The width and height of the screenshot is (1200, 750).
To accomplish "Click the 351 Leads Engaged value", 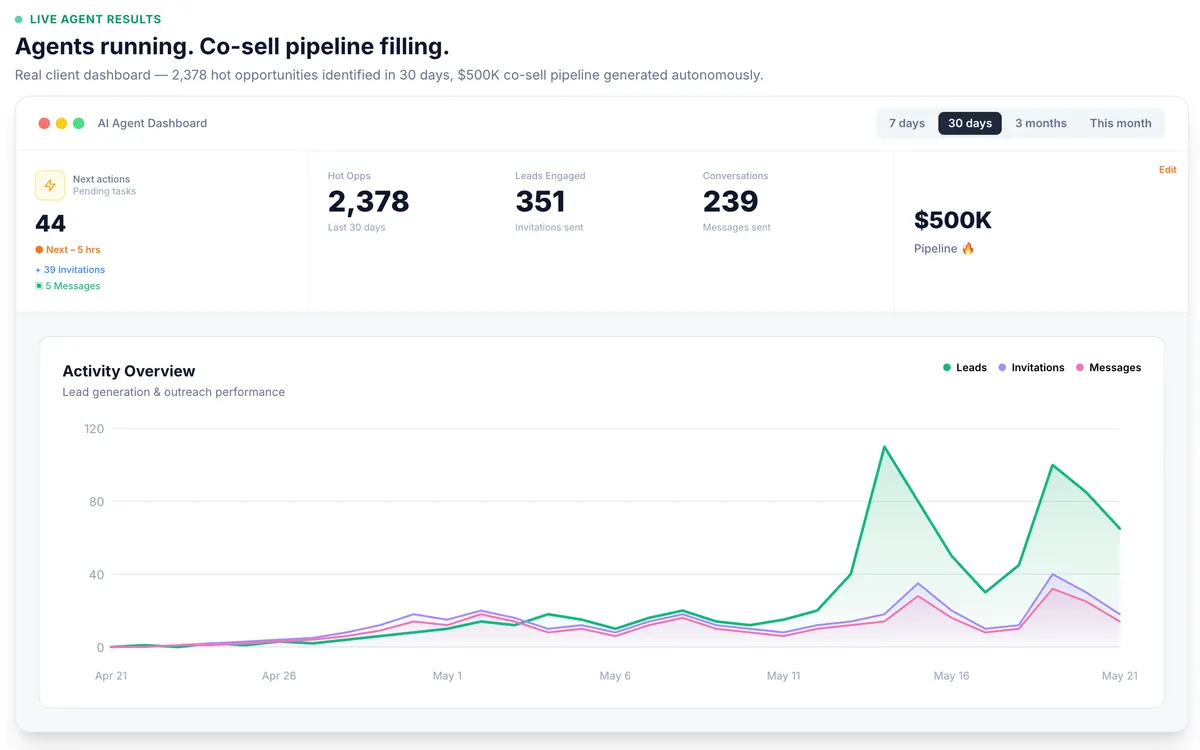I will point(541,201).
